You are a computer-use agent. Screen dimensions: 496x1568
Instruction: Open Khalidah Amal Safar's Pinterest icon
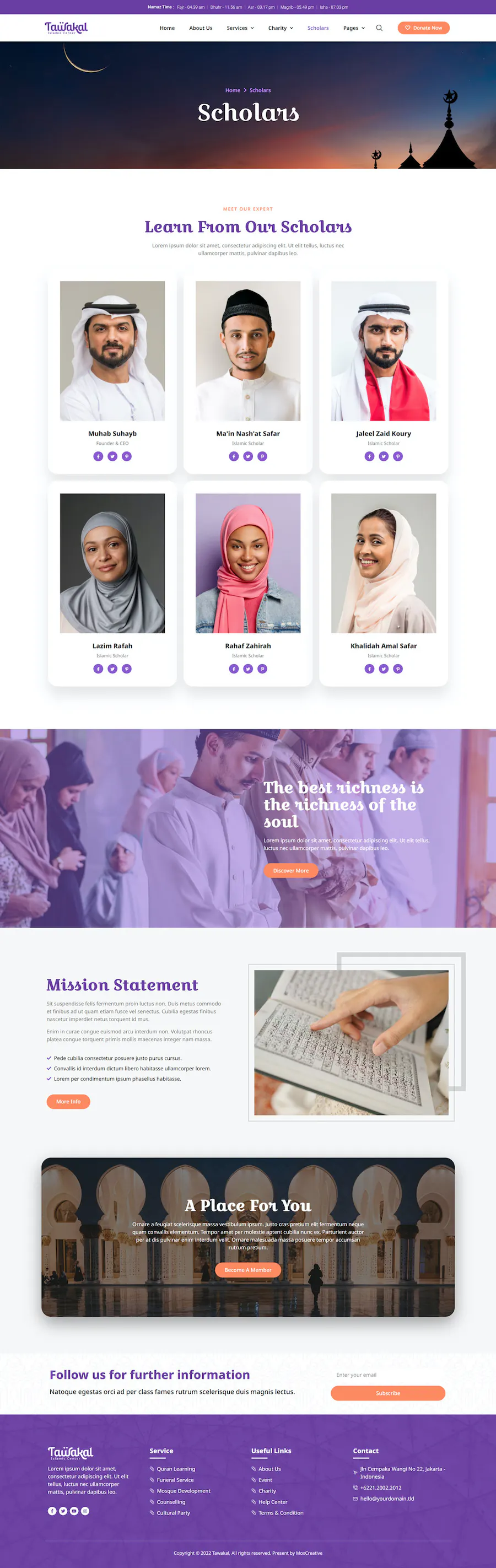[x=398, y=669]
